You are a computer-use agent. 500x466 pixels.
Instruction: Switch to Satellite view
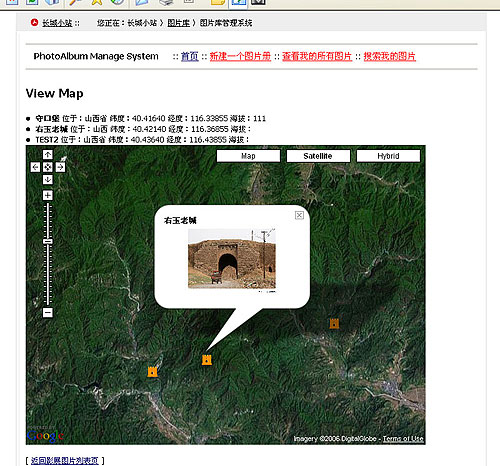pyautogui.click(x=318, y=156)
